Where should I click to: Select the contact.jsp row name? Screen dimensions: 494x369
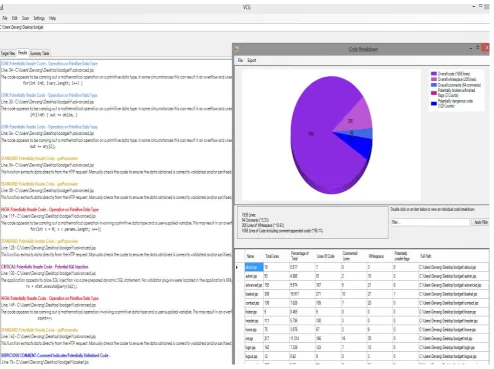pyautogui.click(x=254, y=303)
